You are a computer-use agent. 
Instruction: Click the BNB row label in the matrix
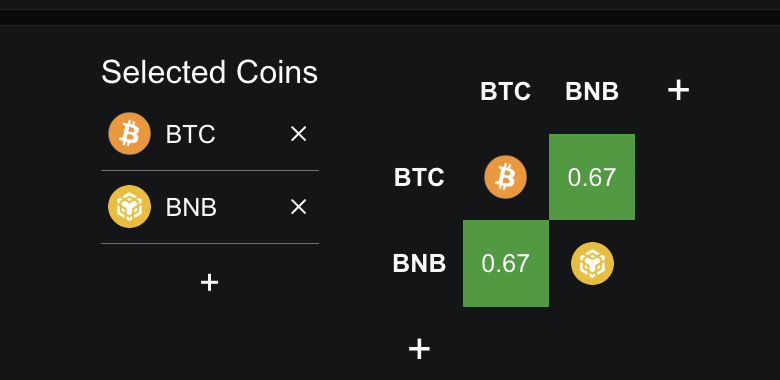point(419,264)
